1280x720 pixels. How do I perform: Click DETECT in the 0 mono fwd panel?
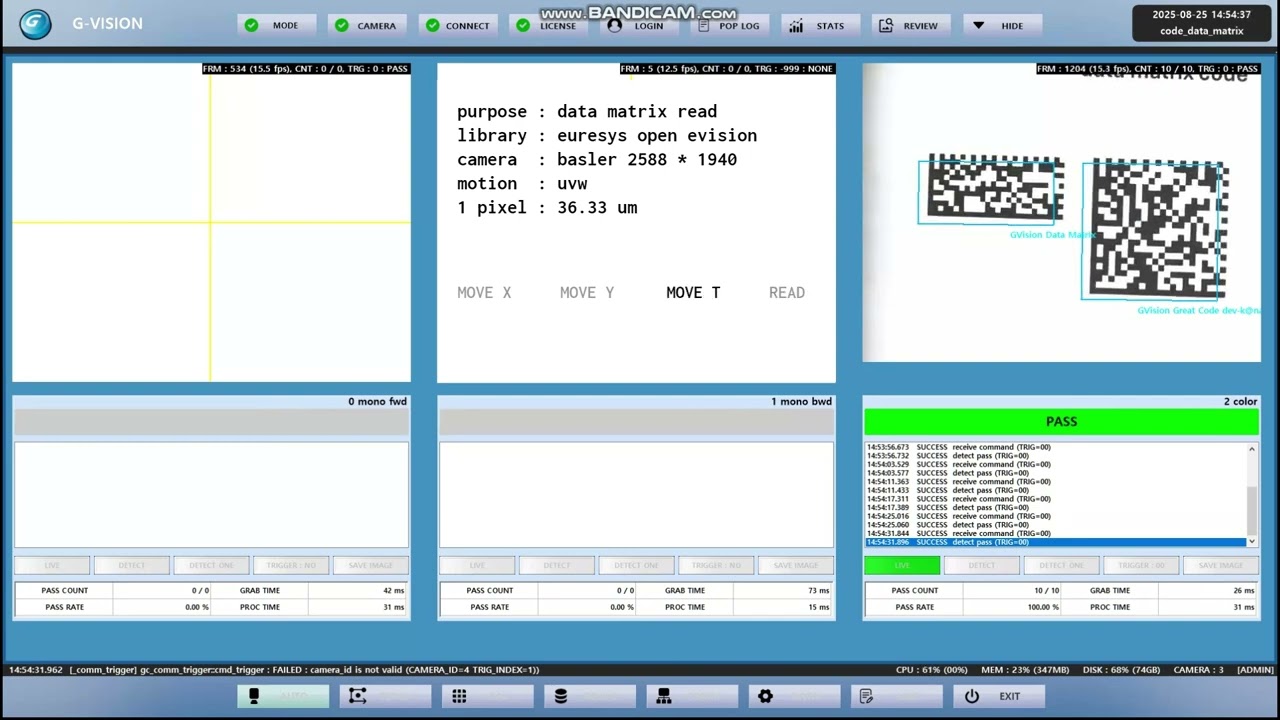(x=132, y=565)
